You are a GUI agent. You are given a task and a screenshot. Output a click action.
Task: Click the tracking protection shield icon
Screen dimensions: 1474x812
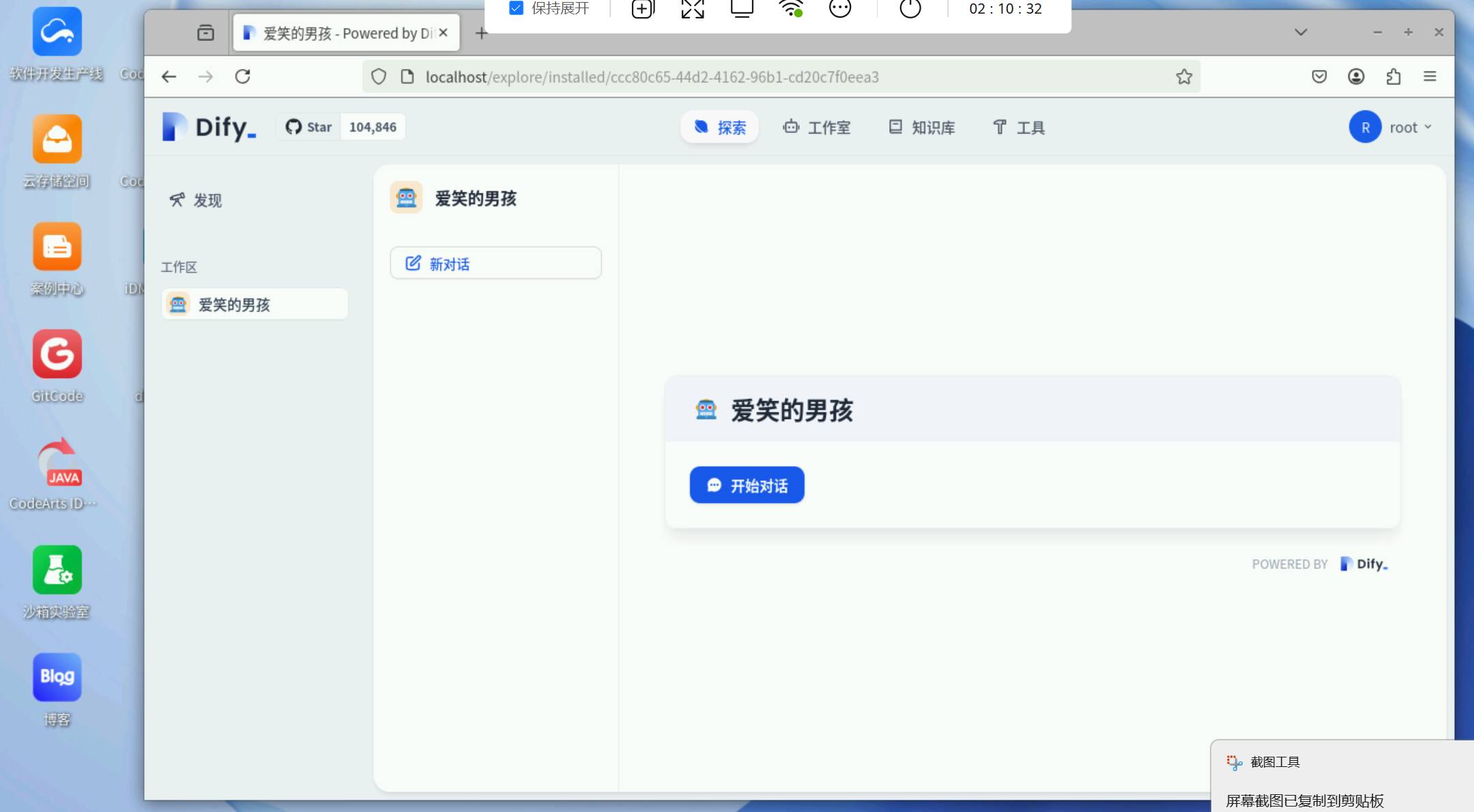(379, 76)
